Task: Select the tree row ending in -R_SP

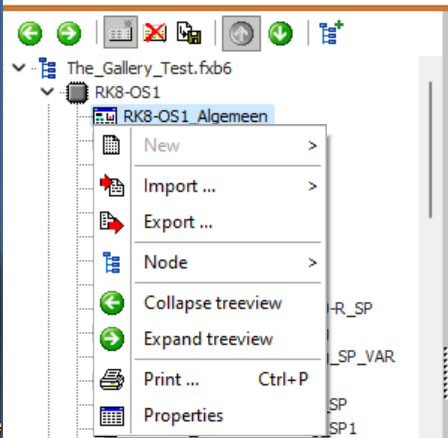Action: 350,309
